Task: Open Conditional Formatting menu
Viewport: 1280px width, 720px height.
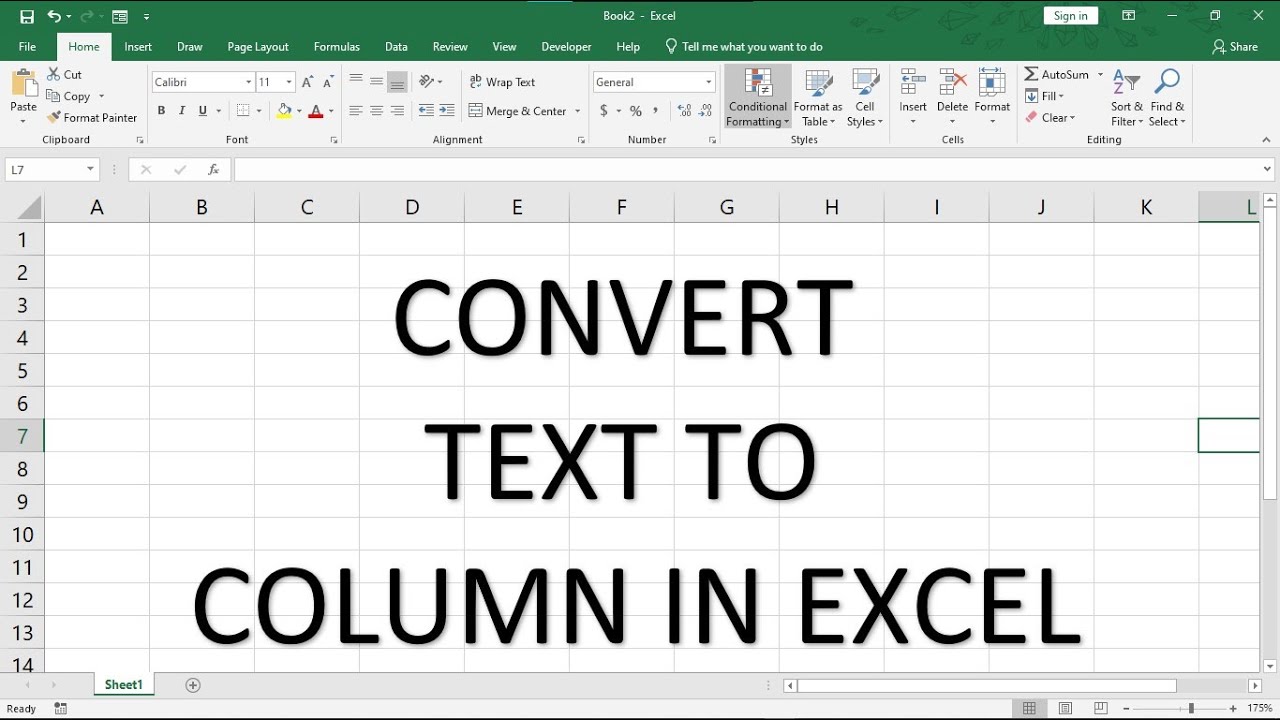Action: point(757,98)
